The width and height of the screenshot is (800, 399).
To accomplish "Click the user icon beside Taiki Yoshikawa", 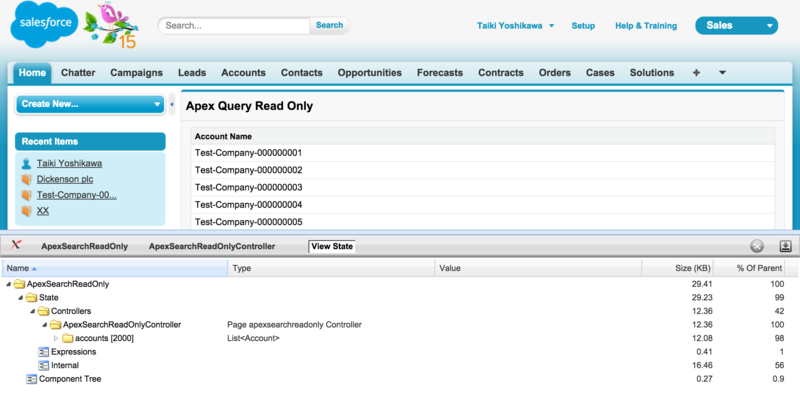I will click(x=27, y=164).
